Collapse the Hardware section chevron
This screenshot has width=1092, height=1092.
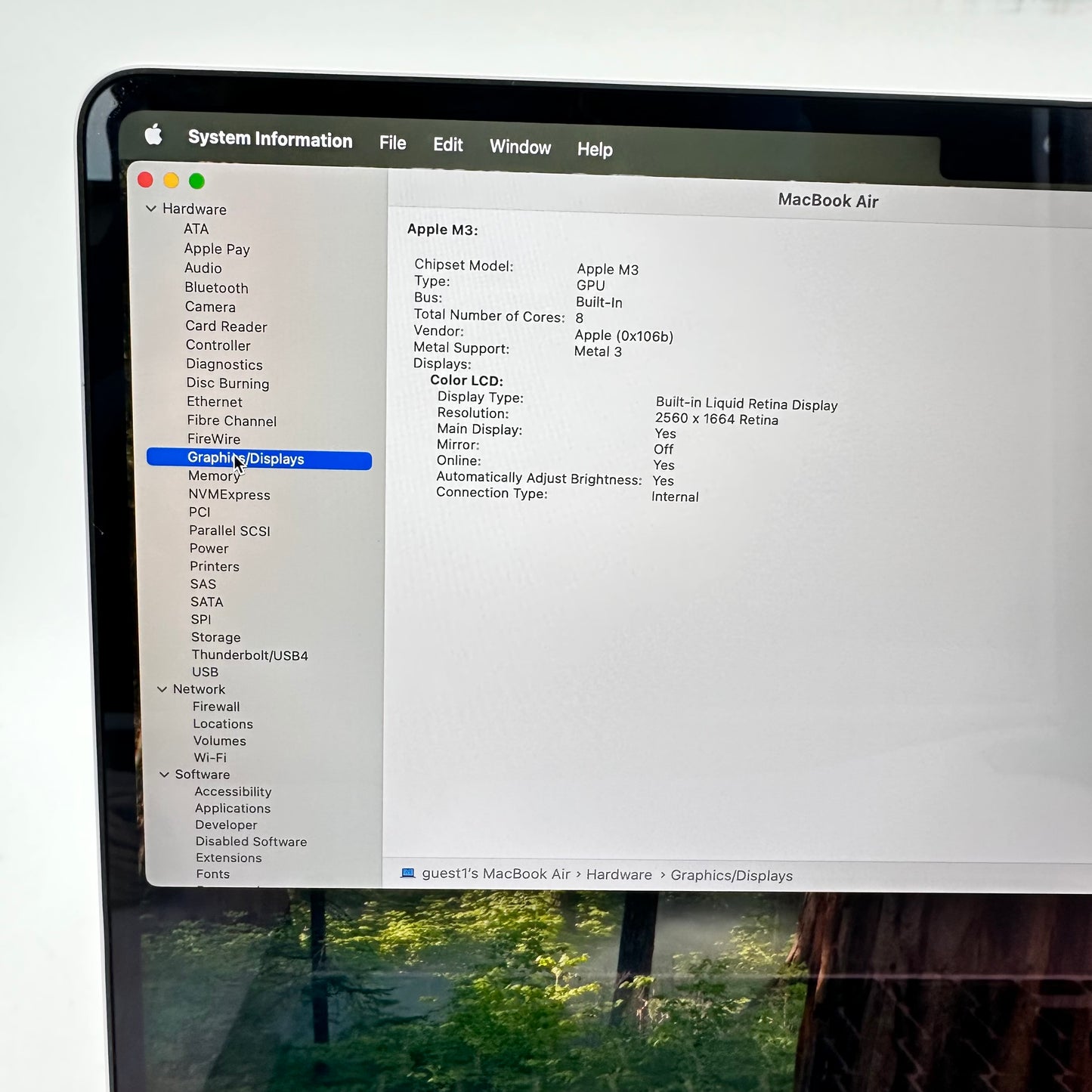(x=151, y=208)
